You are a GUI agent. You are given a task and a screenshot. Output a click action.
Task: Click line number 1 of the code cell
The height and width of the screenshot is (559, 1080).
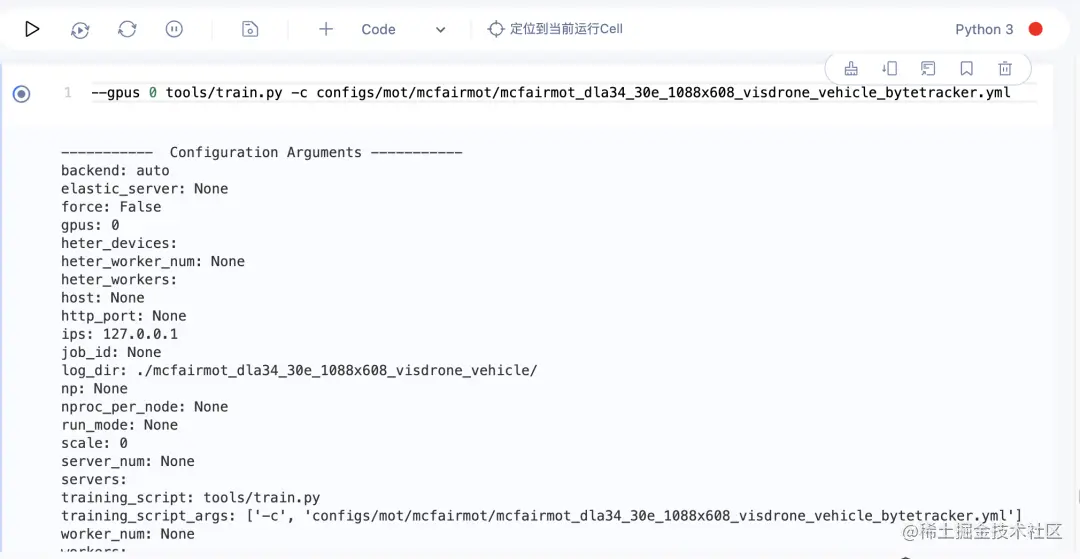[68, 93]
